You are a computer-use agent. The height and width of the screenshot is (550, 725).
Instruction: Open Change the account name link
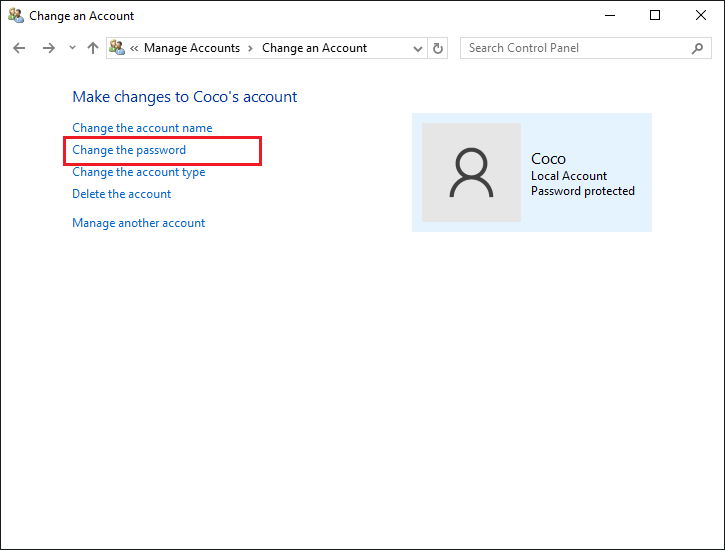(142, 128)
